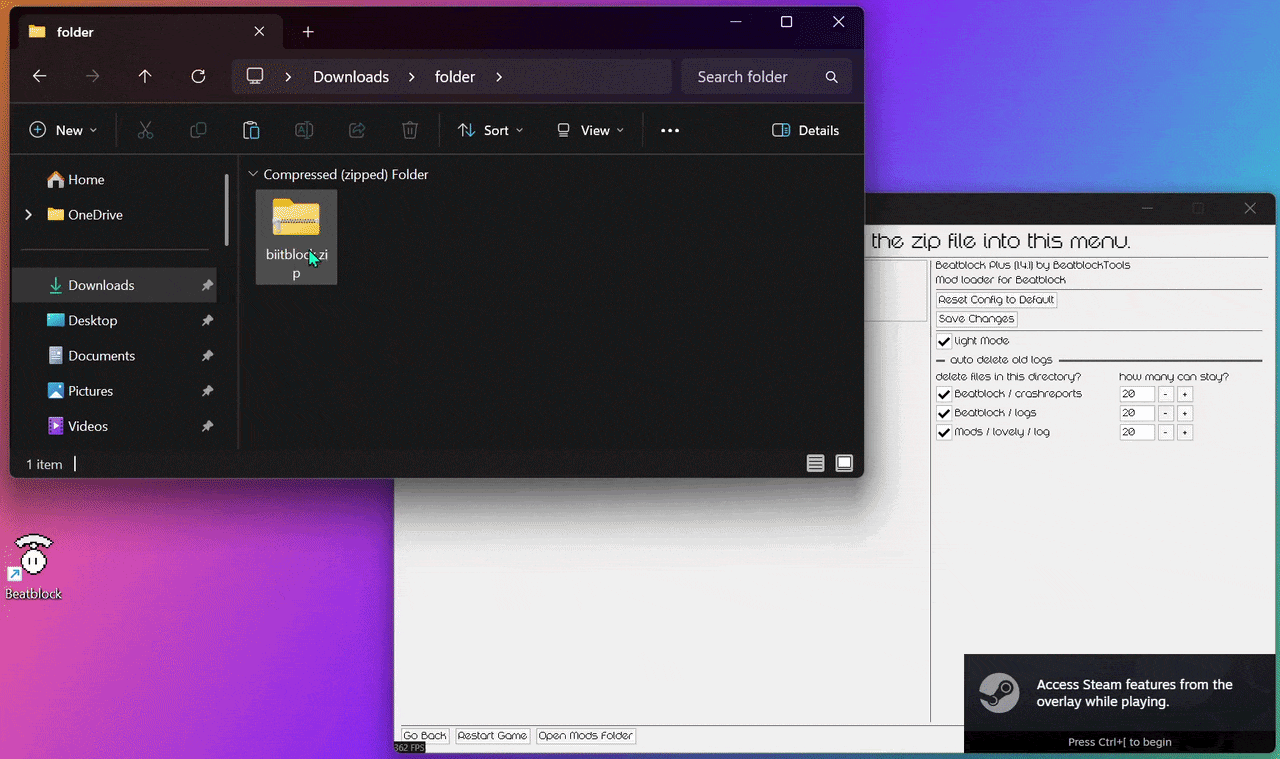
Task: Select the Beatblock desktop shortcut
Action: [x=33, y=566]
